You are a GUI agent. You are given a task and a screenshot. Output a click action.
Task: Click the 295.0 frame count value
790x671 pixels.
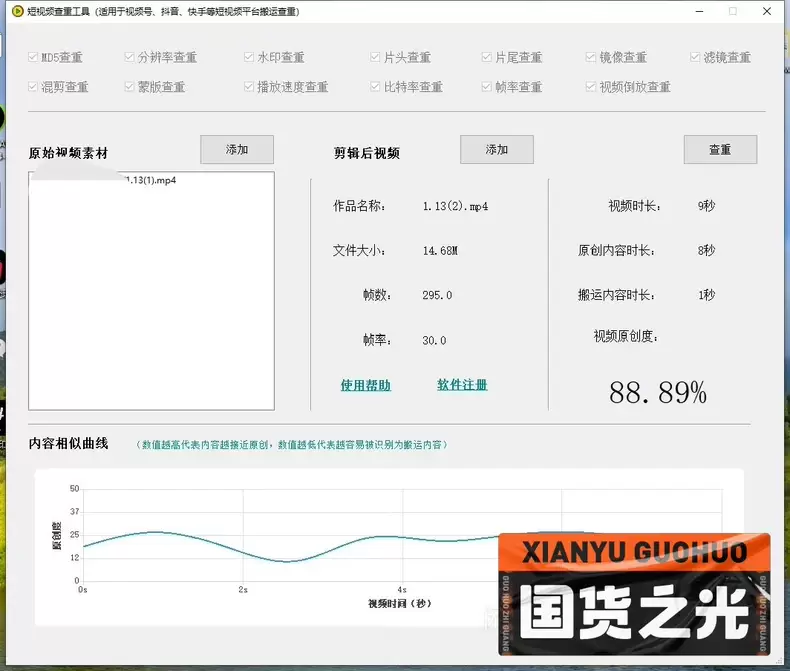437,295
